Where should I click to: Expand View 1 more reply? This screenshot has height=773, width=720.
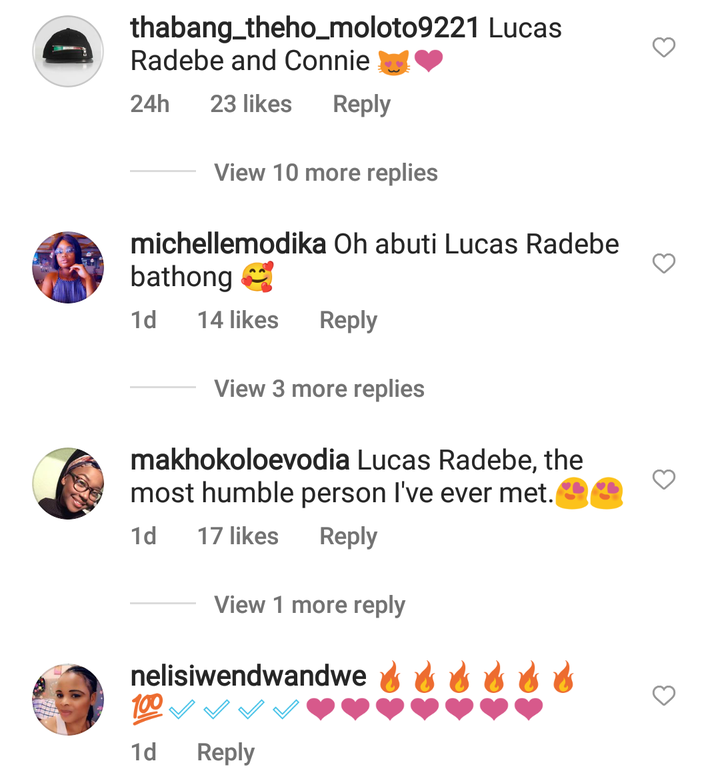click(309, 605)
